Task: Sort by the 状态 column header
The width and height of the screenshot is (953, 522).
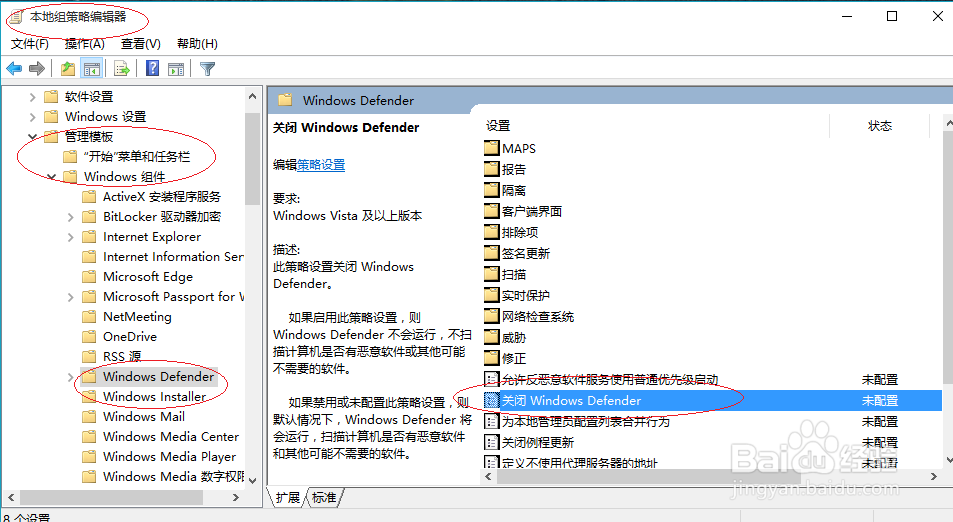Action: pos(879,126)
